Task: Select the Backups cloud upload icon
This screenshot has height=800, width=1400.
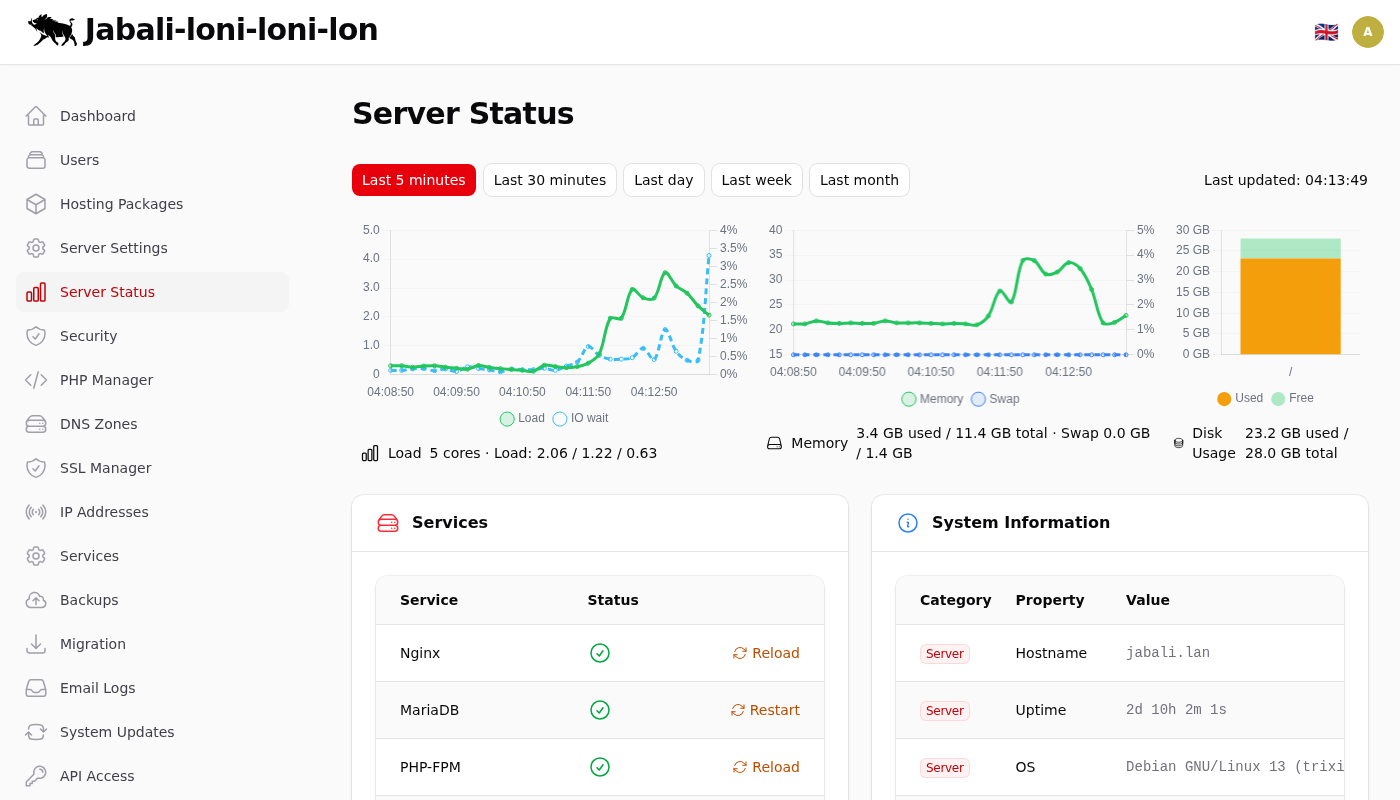Action: click(x=36, y=600)
